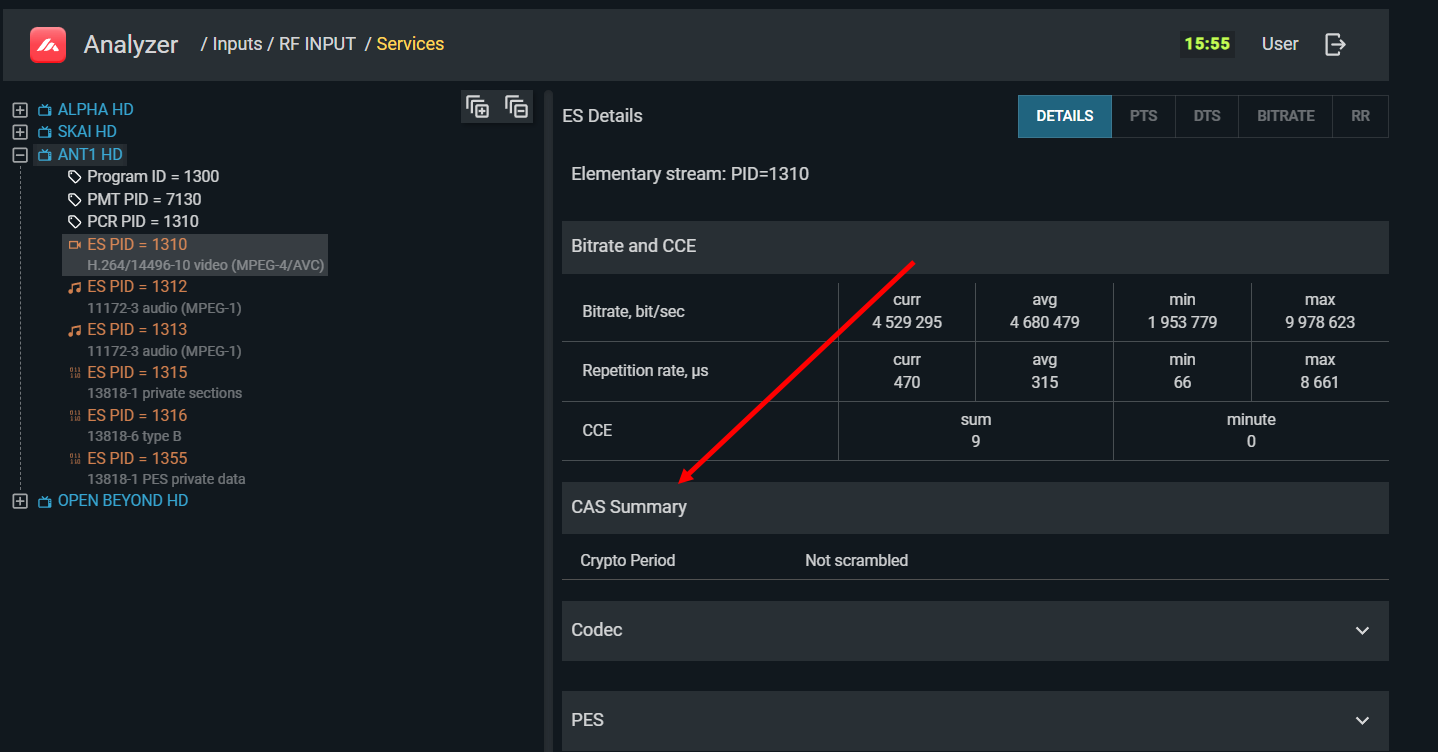Click the tag icon beside PMT PID
The width and height of the screenshot is (1438, 752).
[x=74, y=200]
